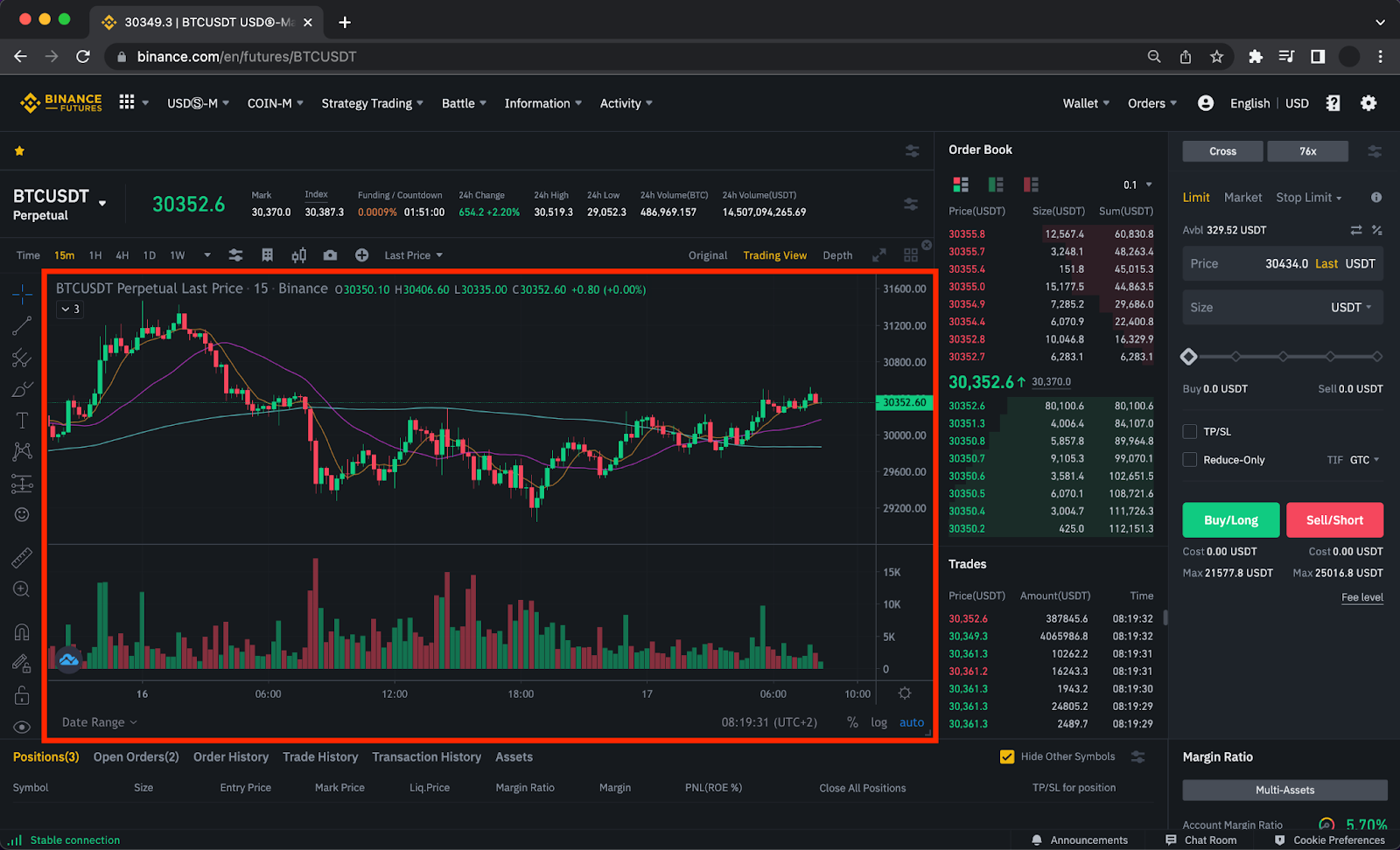Screen dimensions: 1400x850
Task: Select the ruler measure tool
Action: [x=22, y=557]
